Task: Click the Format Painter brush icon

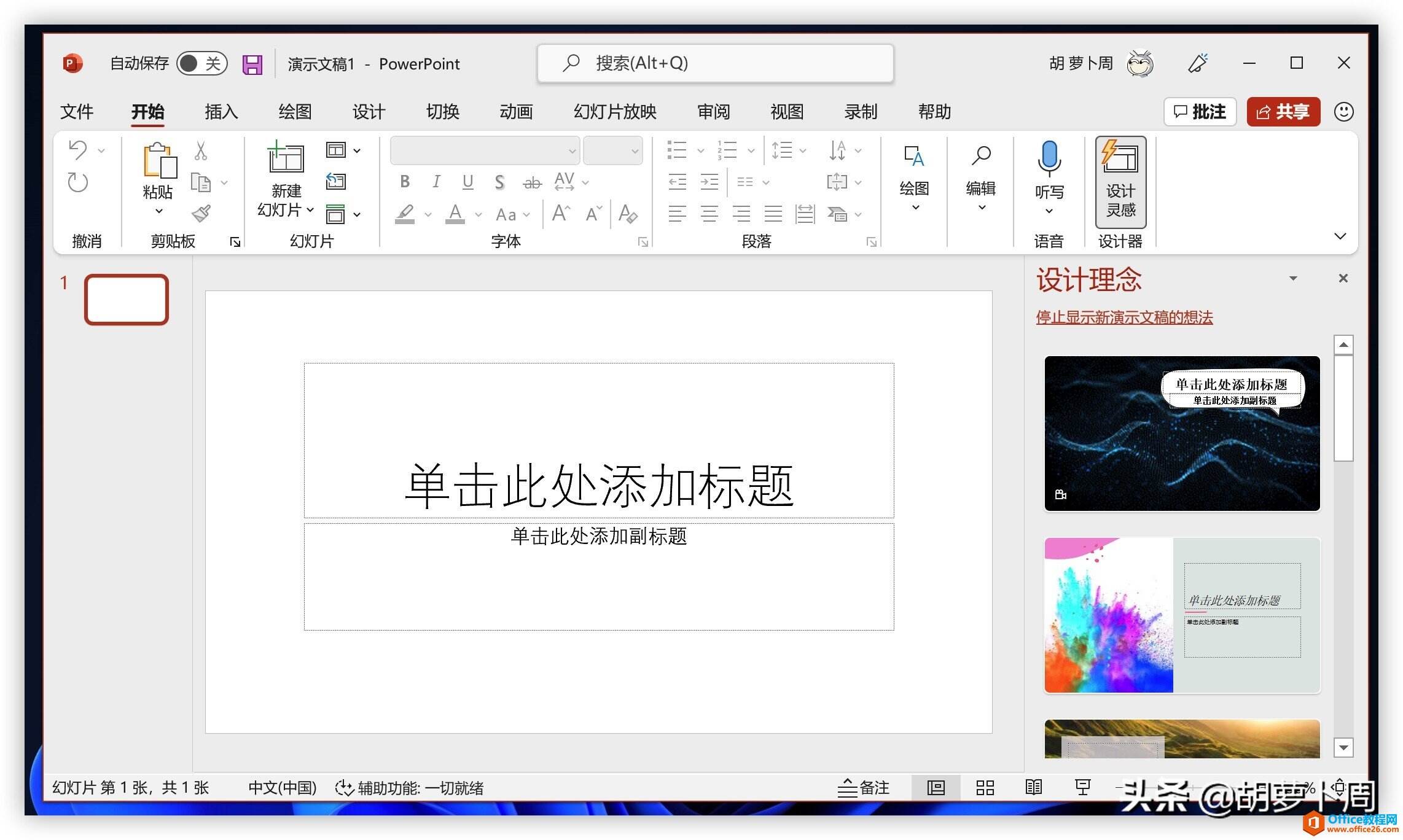Action: coord(201,214)
